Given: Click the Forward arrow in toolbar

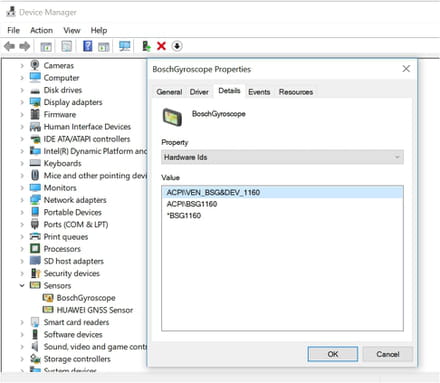Looking at the screenshot, I should click(x=24, y=46).
